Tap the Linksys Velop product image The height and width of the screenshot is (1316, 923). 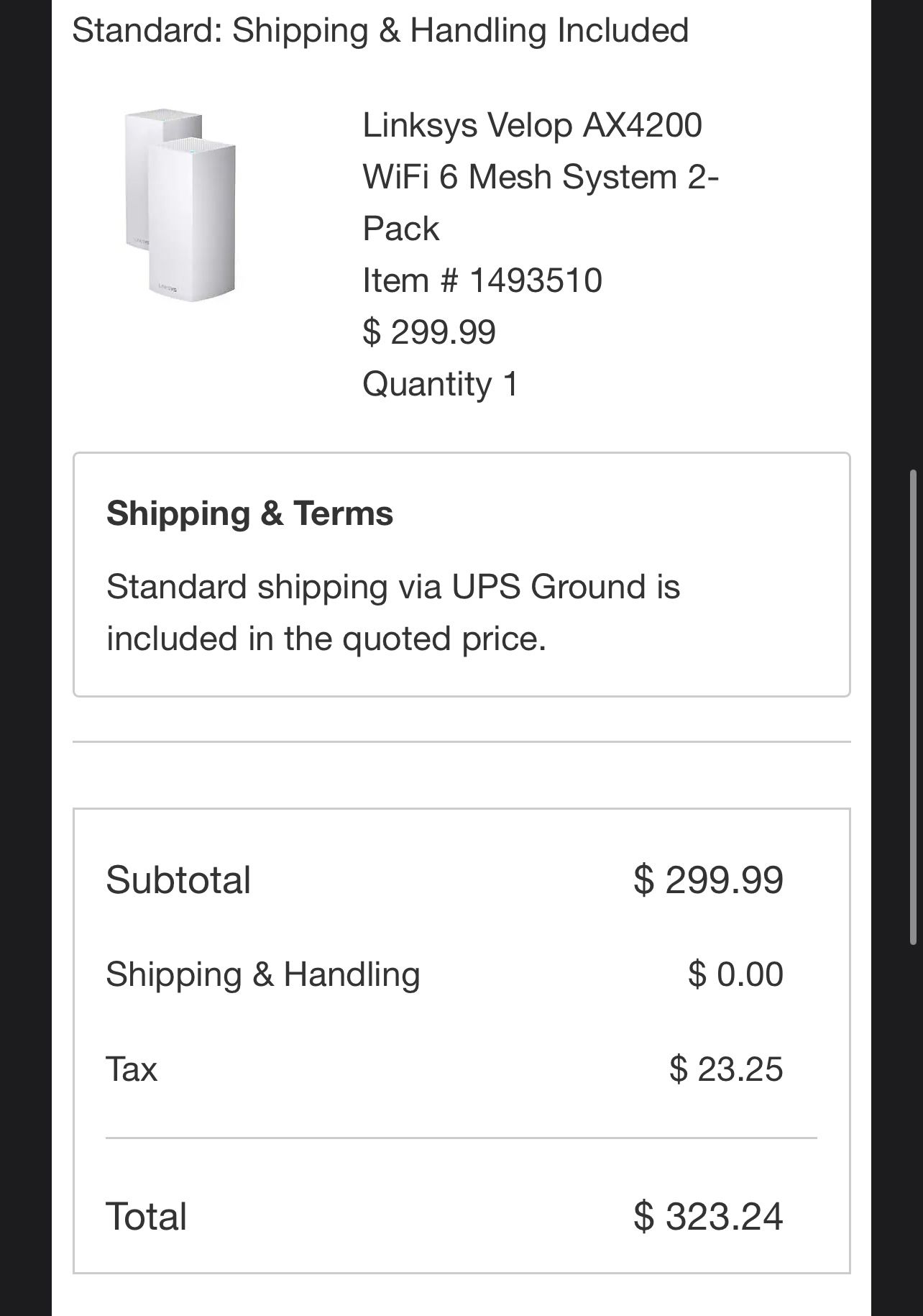pyautogui.click(x=180, y=206)
